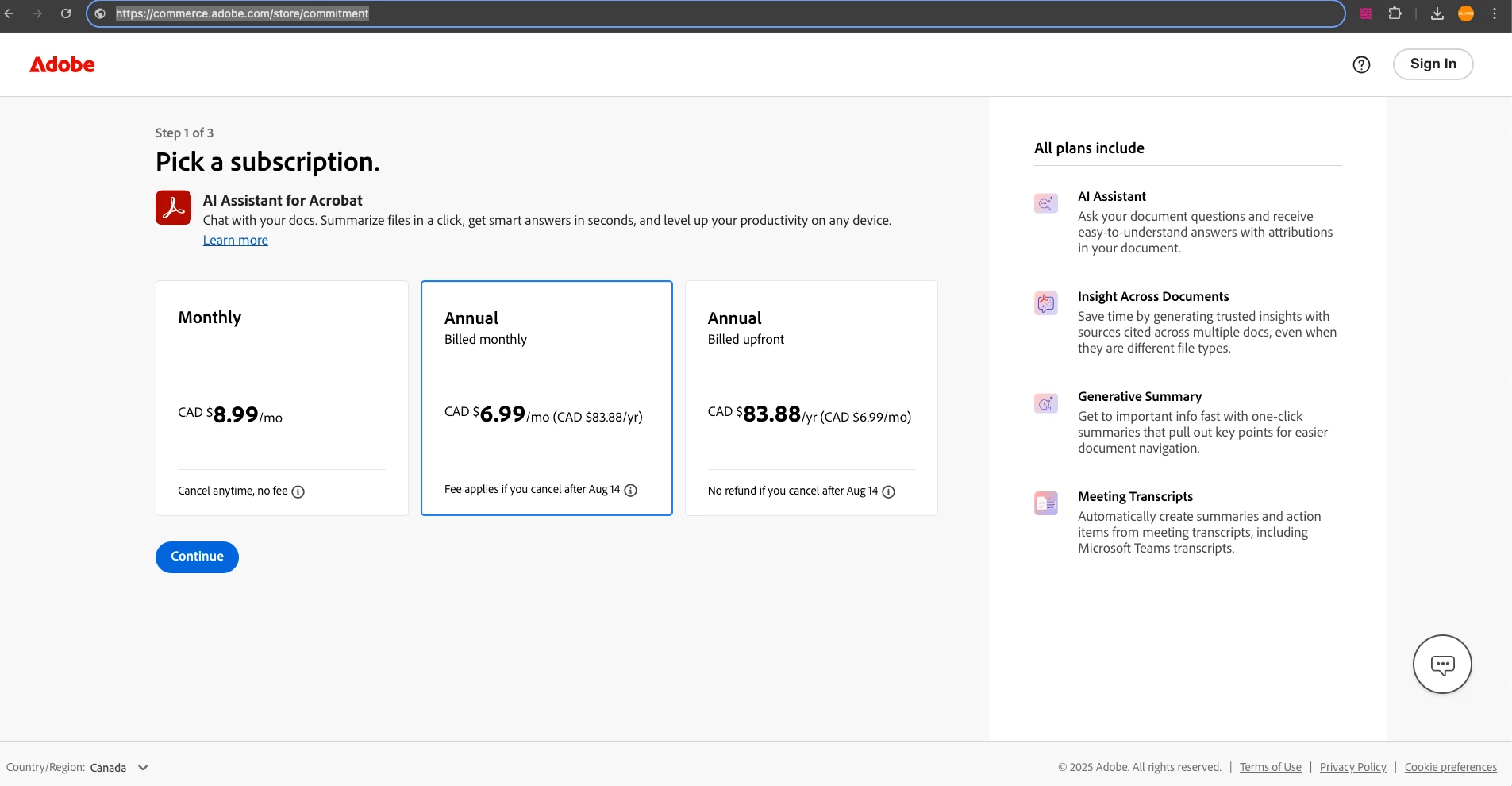This screenshot has height=786, width=1512.
Task: Open the pink grid extension icon
Action: point(1366,13)
